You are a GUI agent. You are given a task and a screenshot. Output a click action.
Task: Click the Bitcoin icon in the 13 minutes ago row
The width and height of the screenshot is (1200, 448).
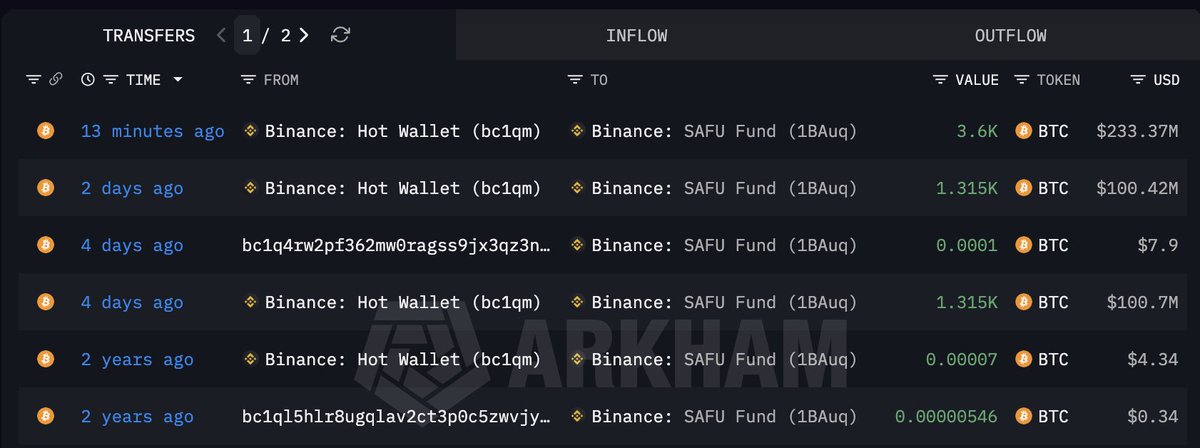45,131
